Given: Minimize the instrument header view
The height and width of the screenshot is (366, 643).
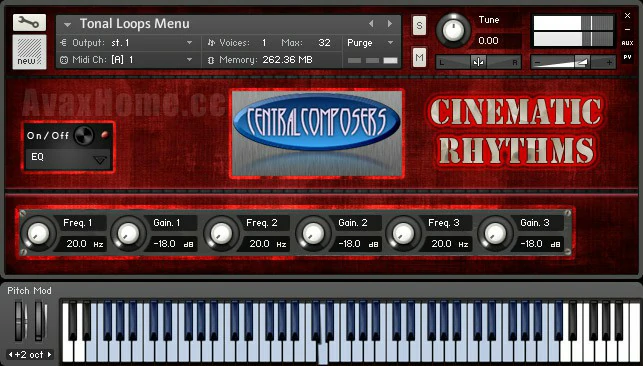Looking at the screenshot, I should (x=627, y=30).
